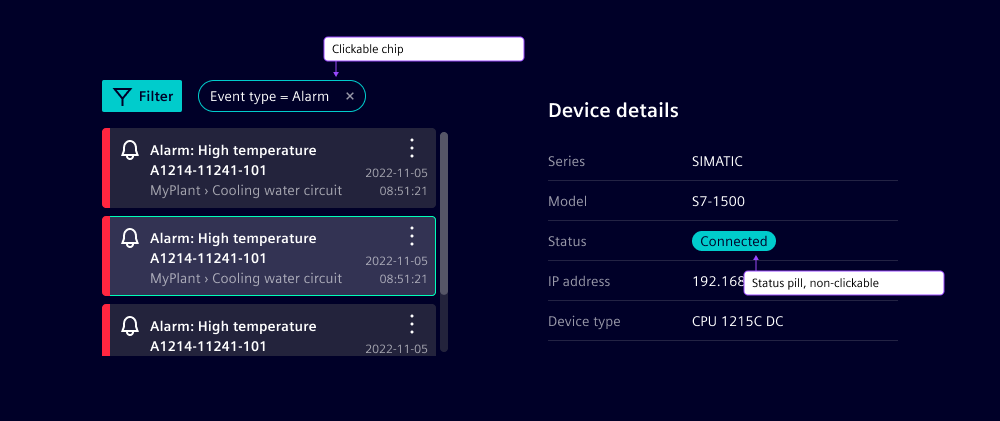Screen dimensions: 1000x421
Task: Select the SIMATIC series value
Action: point(717,161)
